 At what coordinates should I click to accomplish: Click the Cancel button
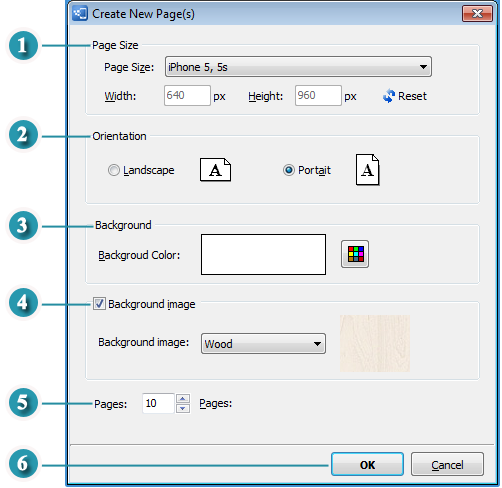[x=447, y=464]
